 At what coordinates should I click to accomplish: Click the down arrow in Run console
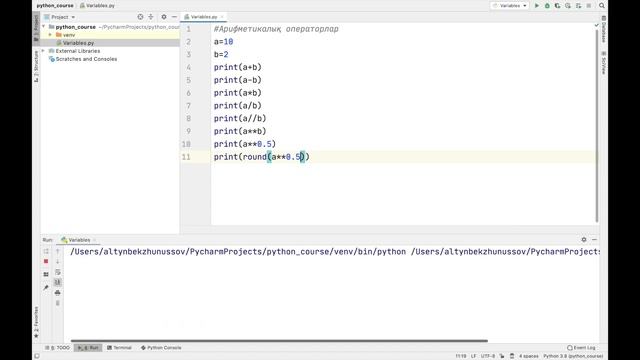[x=58, y=261]
